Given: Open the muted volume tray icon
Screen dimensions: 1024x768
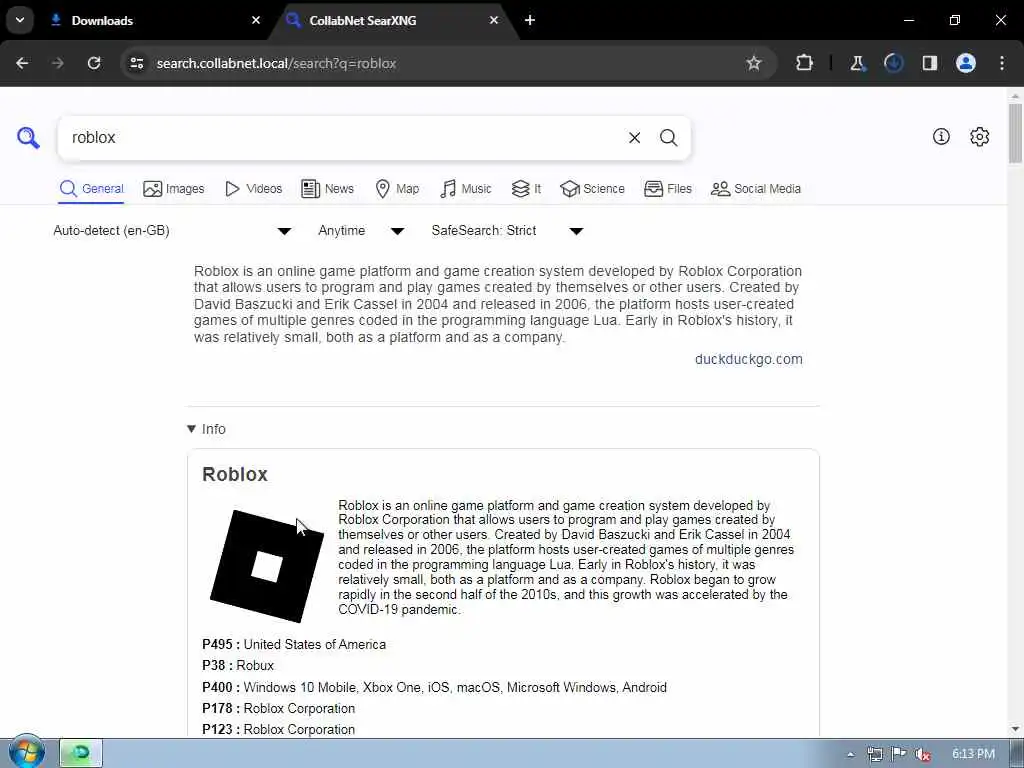Looking at the screenshot, I should 923,754.
